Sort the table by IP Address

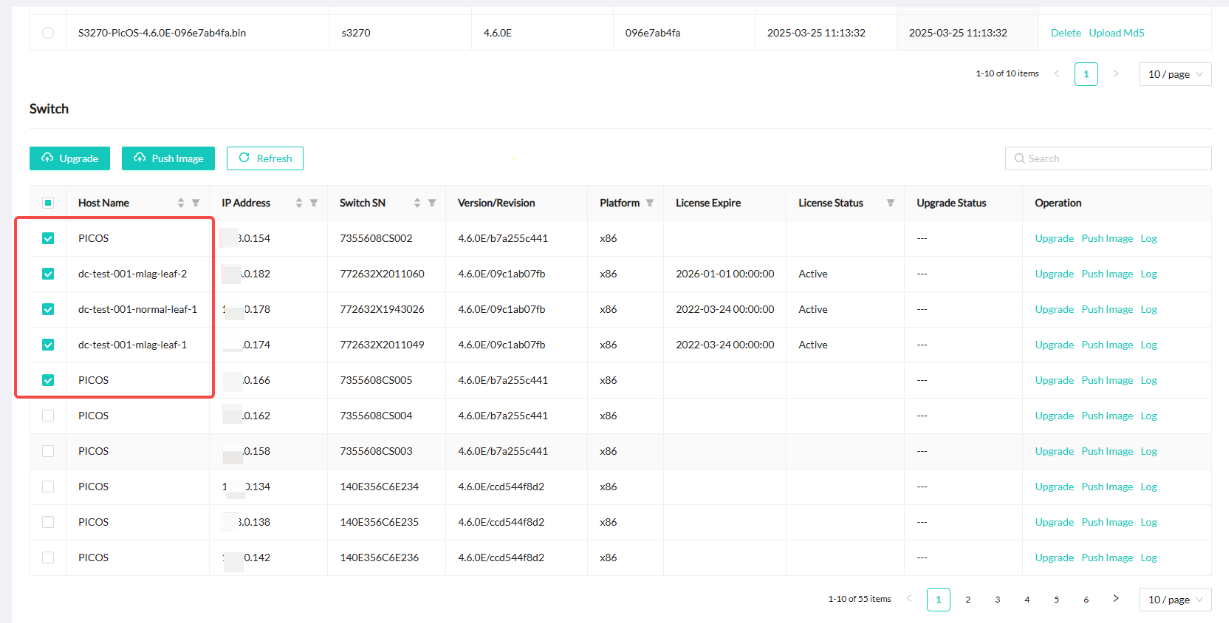(x=299, y=203)
